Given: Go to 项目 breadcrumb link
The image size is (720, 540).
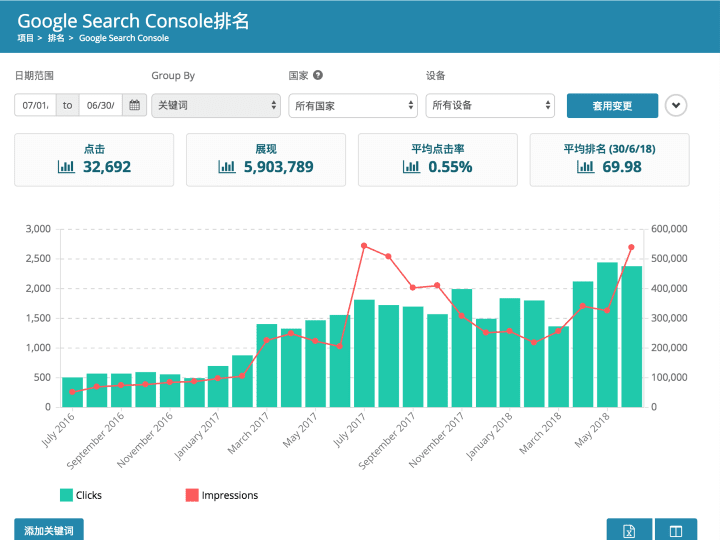Looking at the screenshot, I should 25,38.
